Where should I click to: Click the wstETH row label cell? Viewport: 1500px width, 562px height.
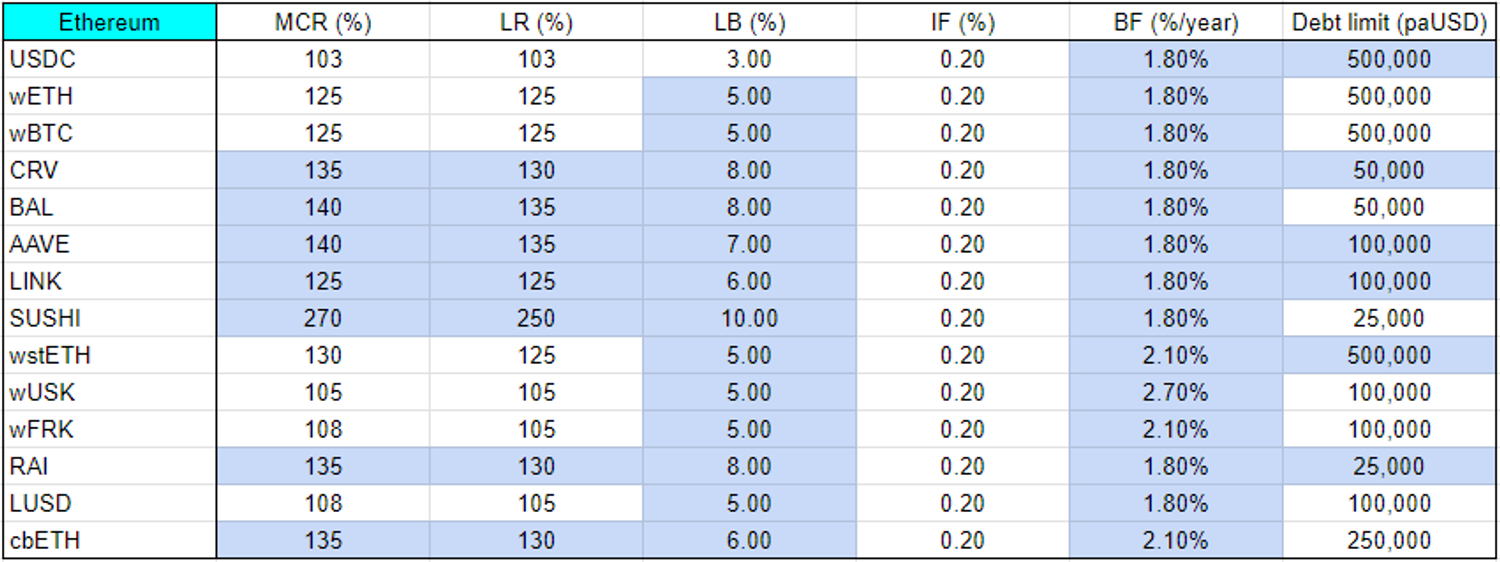109,356
